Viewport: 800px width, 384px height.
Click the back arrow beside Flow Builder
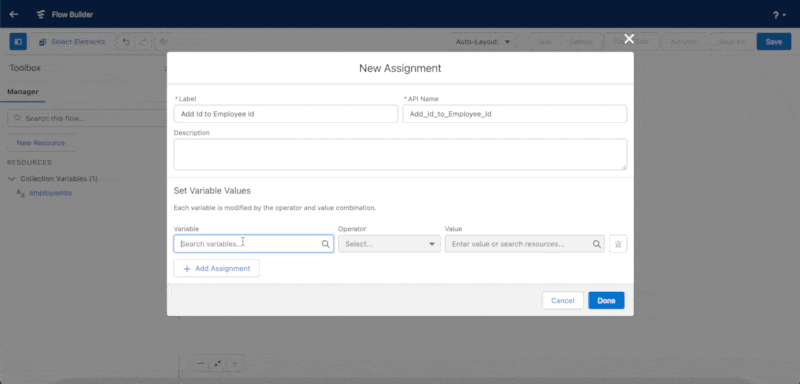coord(14,14)
